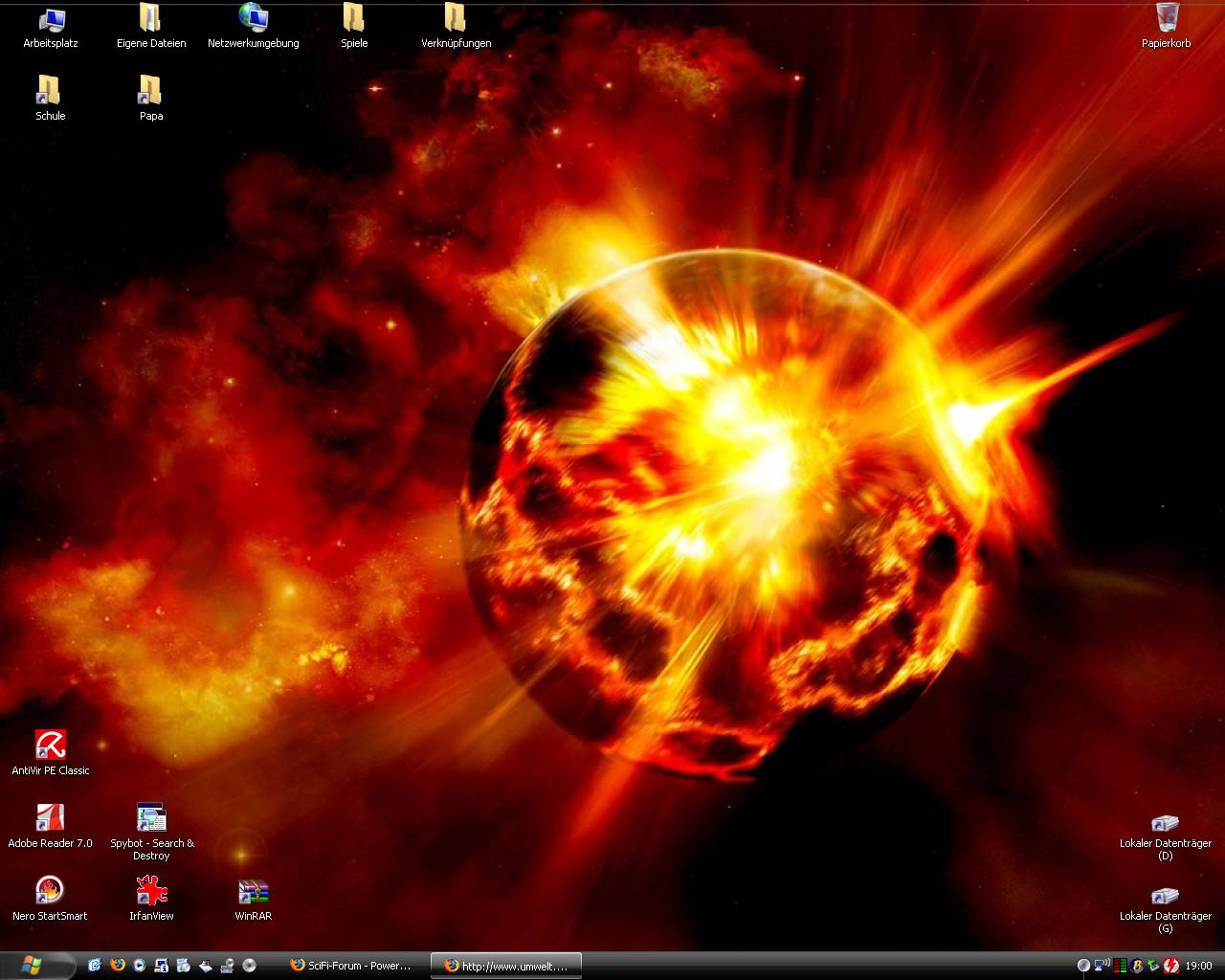Switch to http://www.umwelt taskbar window
The height and width of the screenshot is (980, 1225).
(505, 966)
